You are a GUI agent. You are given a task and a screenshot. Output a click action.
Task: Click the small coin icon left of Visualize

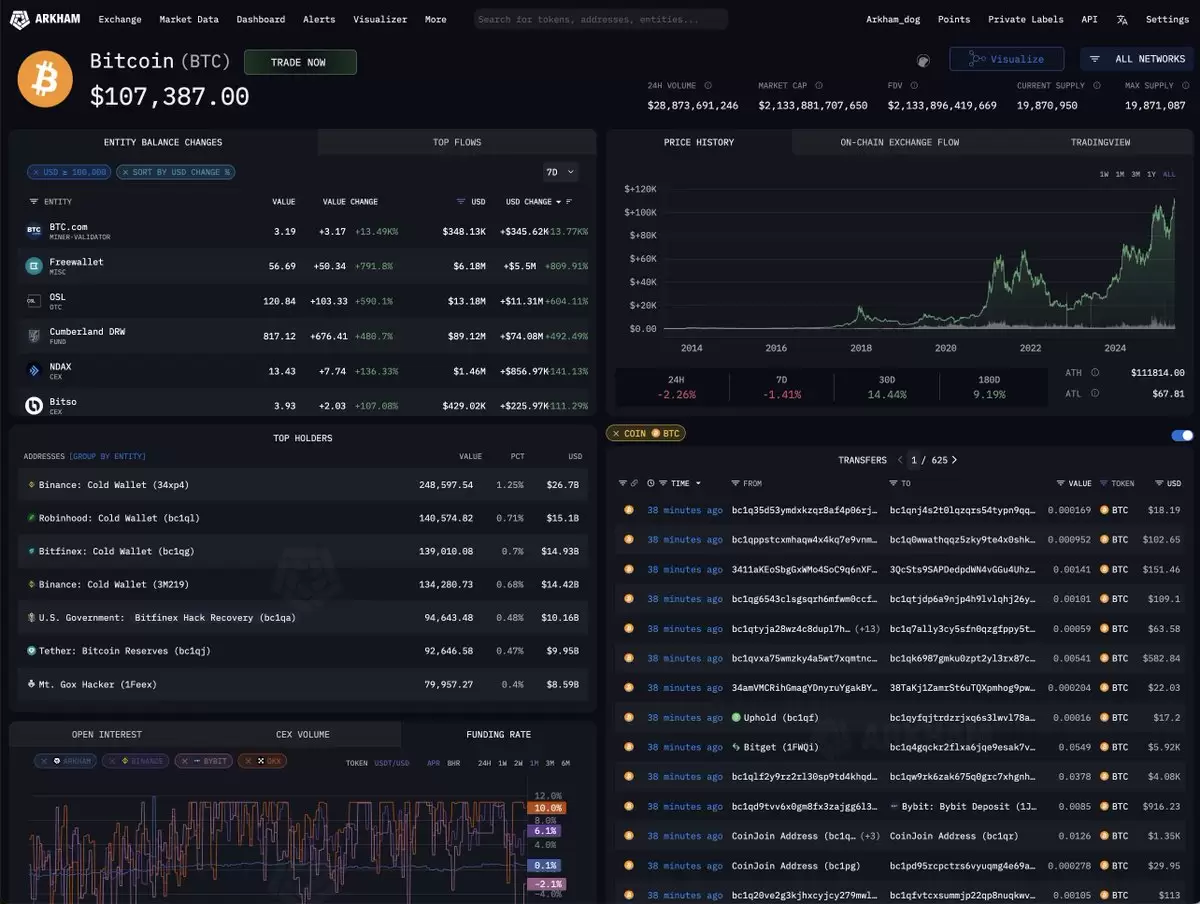coord(923,60)
